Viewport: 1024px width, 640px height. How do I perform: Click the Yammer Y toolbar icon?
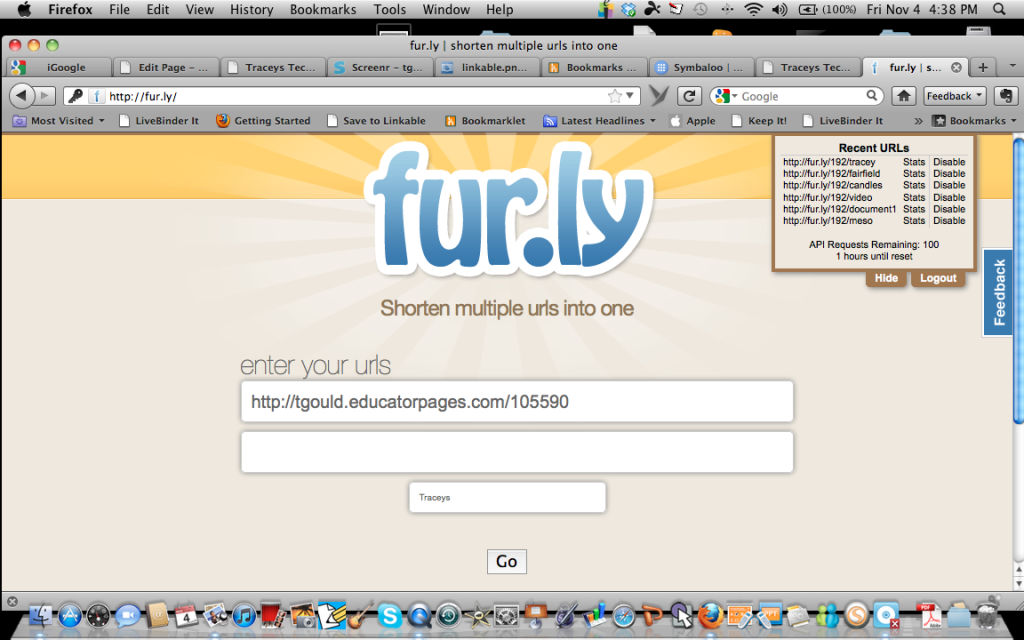[658, 96]
